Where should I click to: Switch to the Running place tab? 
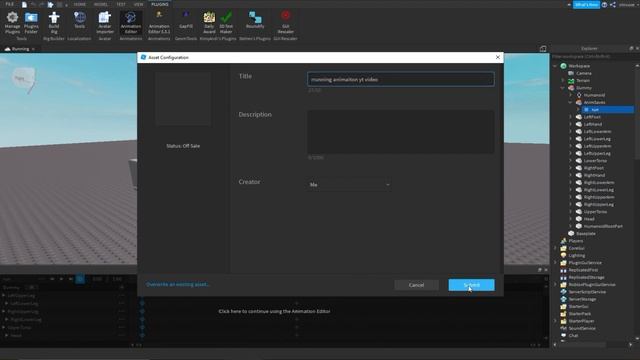click(x=20, y=49)
